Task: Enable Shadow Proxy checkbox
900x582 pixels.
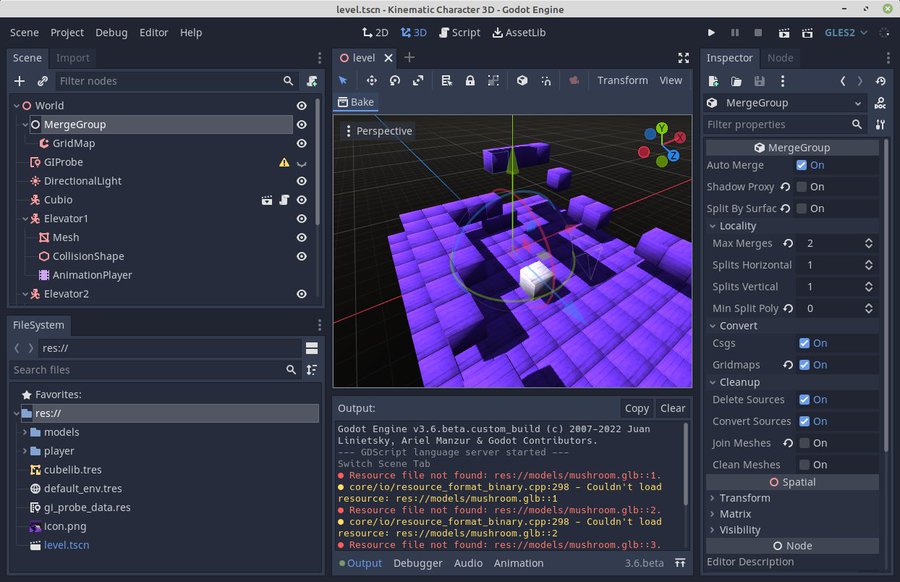Action: [801, 187]
